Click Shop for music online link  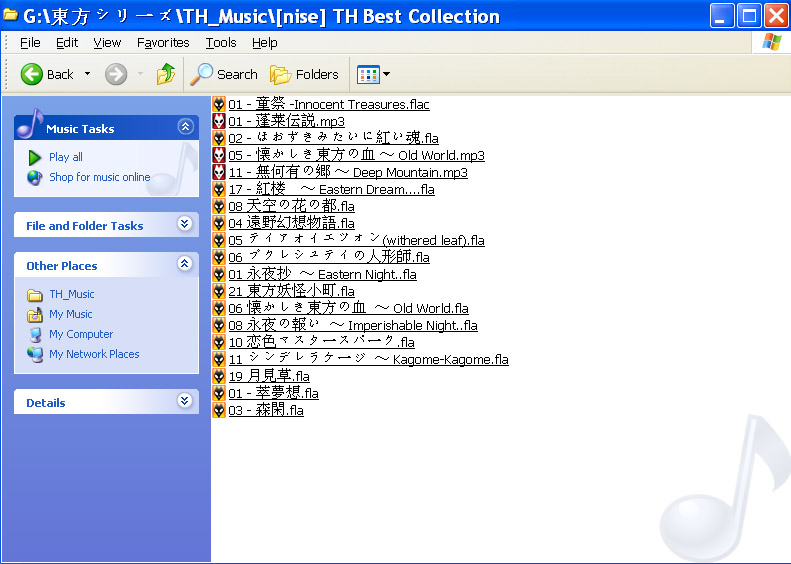(99, 177)
